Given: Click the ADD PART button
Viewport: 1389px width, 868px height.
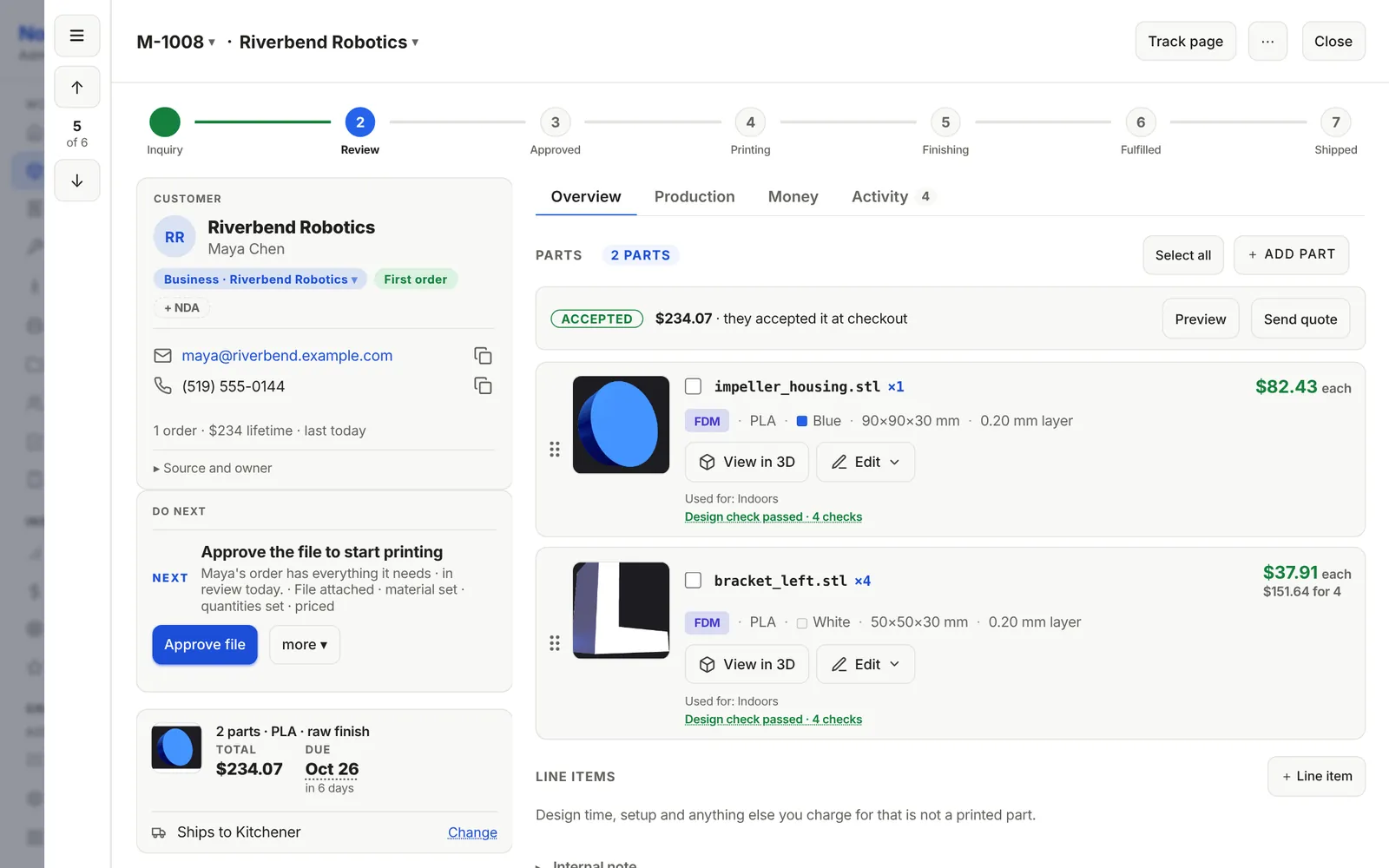Looking at the screenshot, I should (1291, 254).
